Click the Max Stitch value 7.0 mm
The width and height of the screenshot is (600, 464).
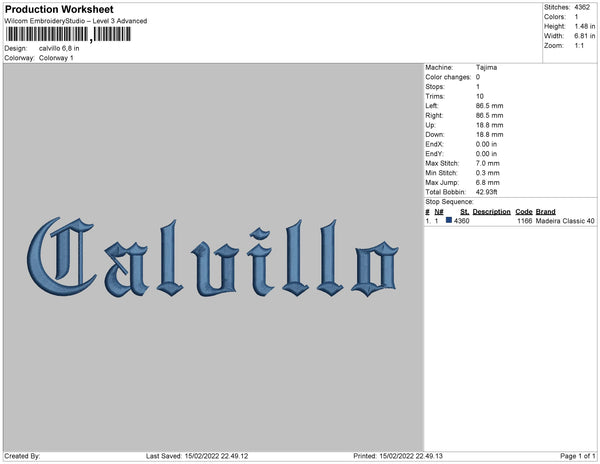click(x=488, y=163)
